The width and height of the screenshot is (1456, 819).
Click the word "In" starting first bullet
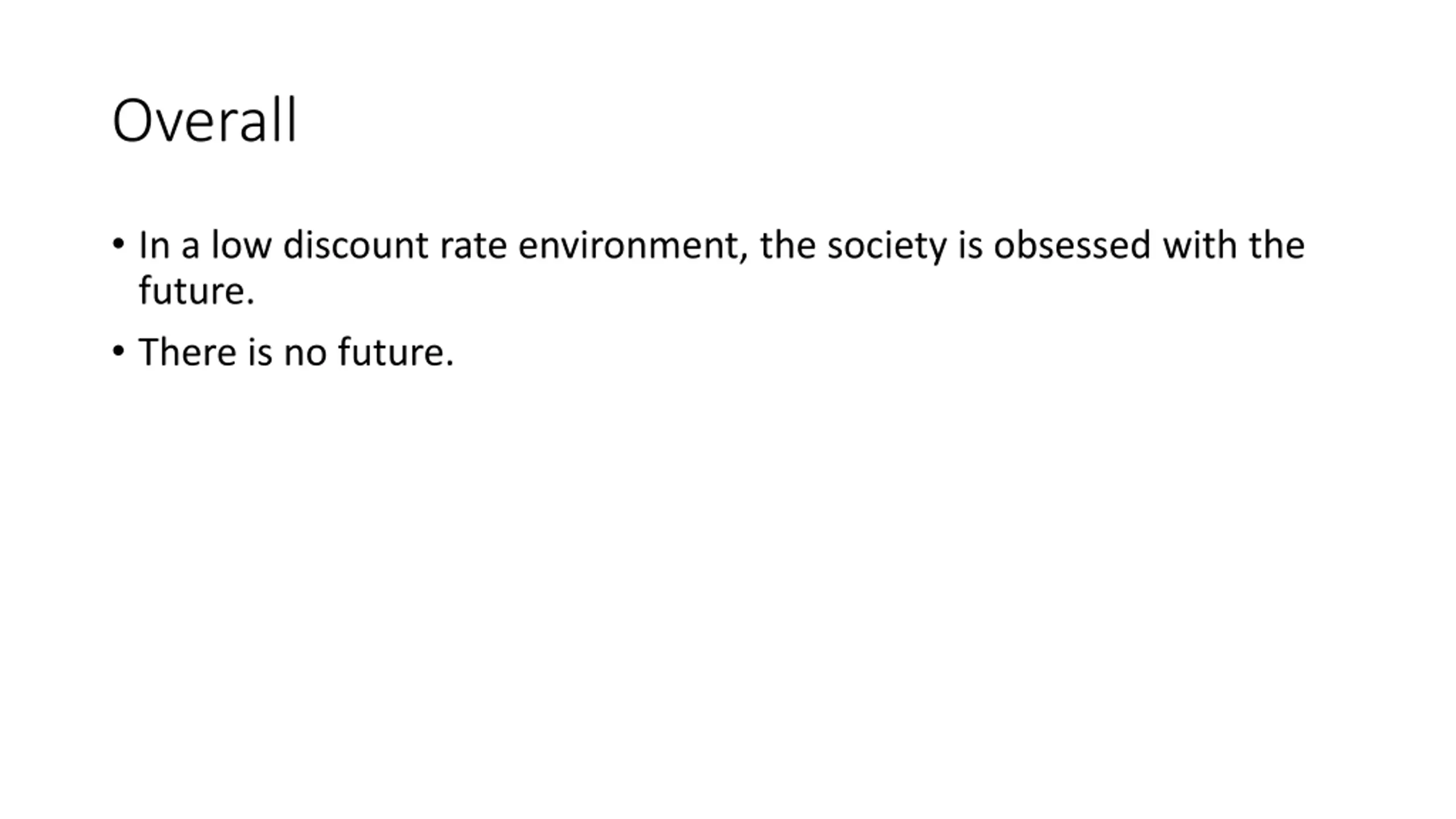coord(154,246)
